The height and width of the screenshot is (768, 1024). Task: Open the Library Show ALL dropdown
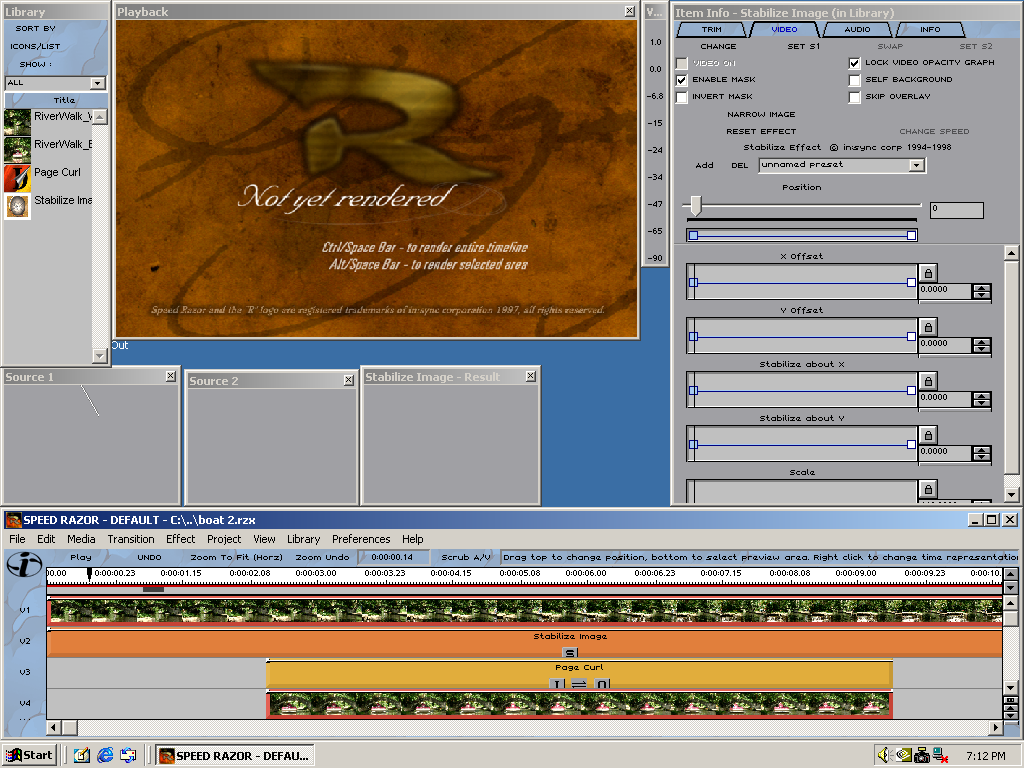[x=97, y=83]
